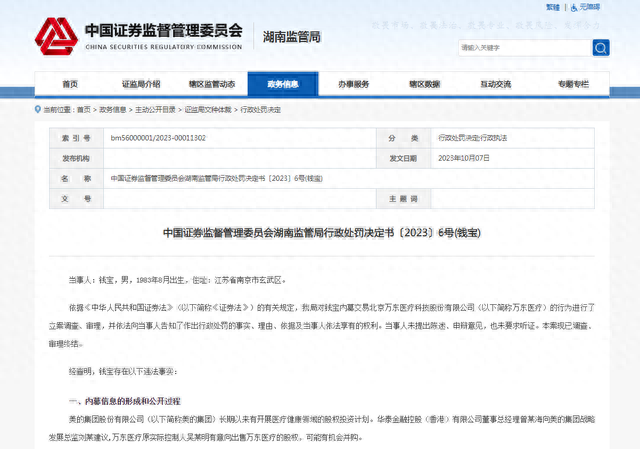Open the 互动交流 navigation tab
The height and width of the screenshot is (449, 640).
(x=496, y=84)
